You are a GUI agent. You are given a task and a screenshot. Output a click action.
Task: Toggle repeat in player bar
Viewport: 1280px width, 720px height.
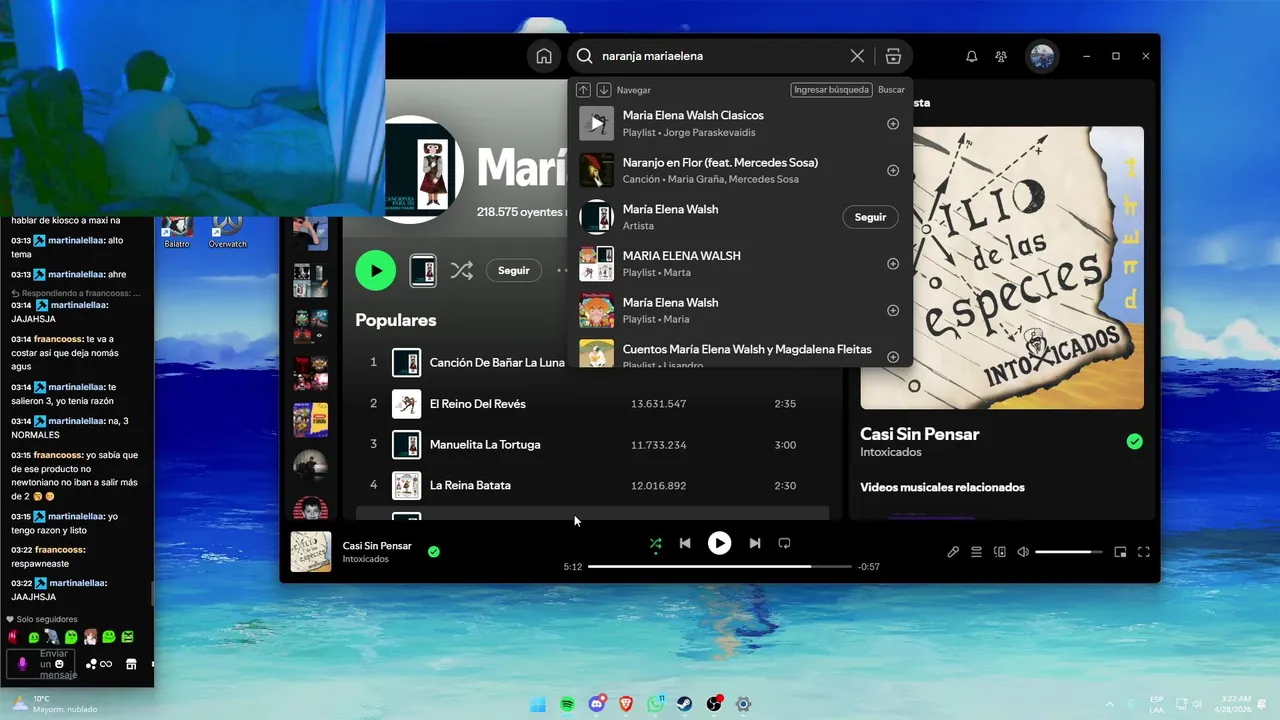784,543
